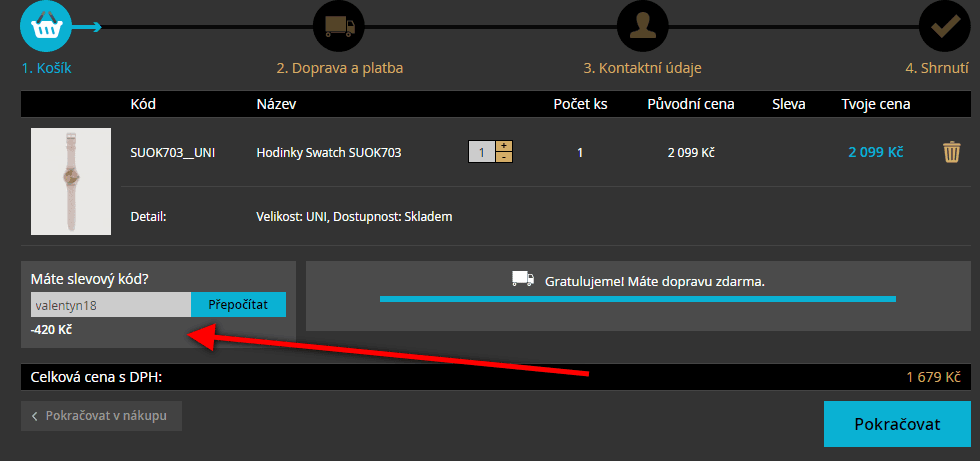Screen dimensions: 980x461
Task: Click the Počet ks column header
Action: [x=580, y=104]
